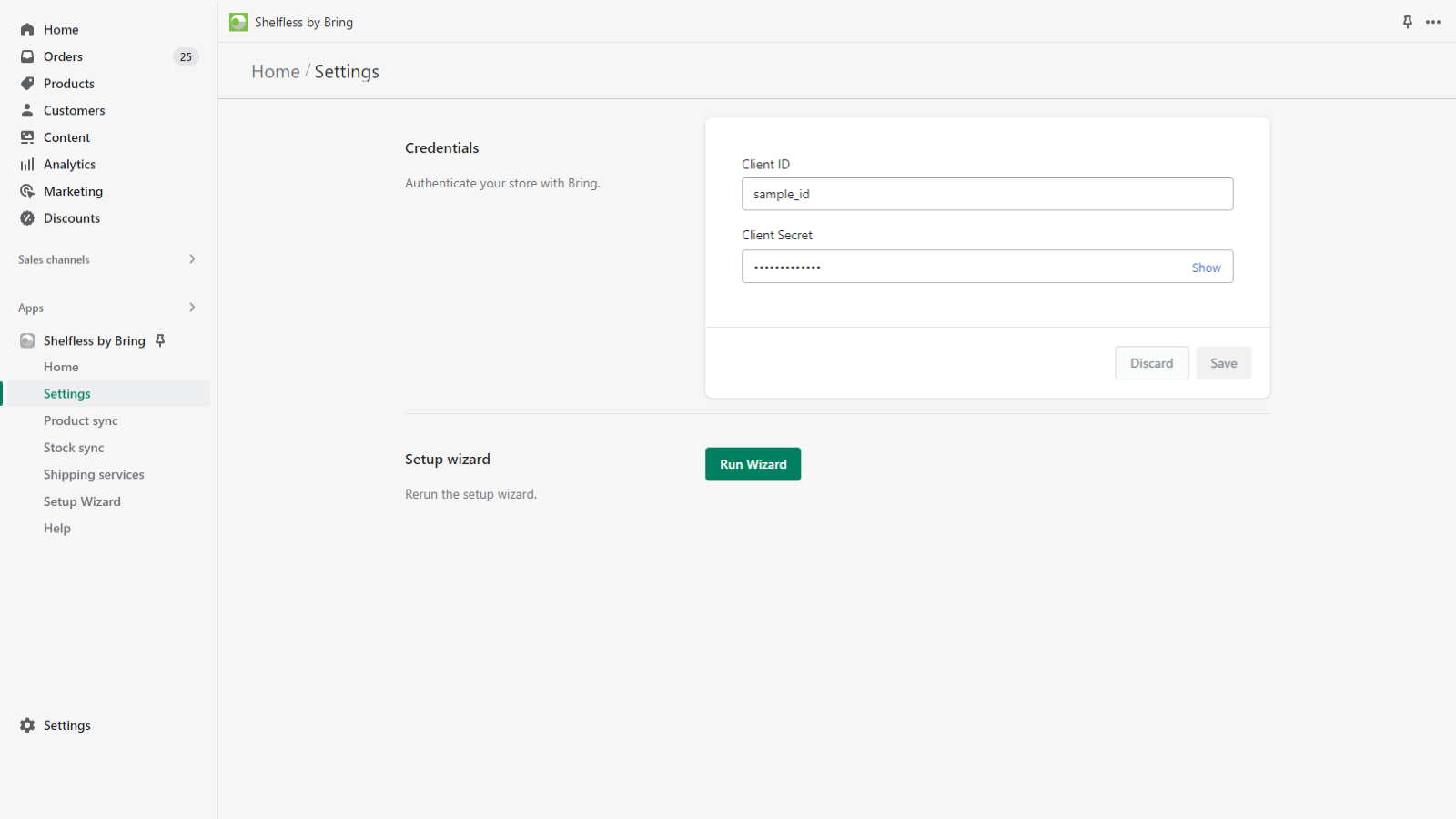The width and height of the screenshot is (1456, 819).
Task: Focus the Client ID input field
Action: click(987, 194)
